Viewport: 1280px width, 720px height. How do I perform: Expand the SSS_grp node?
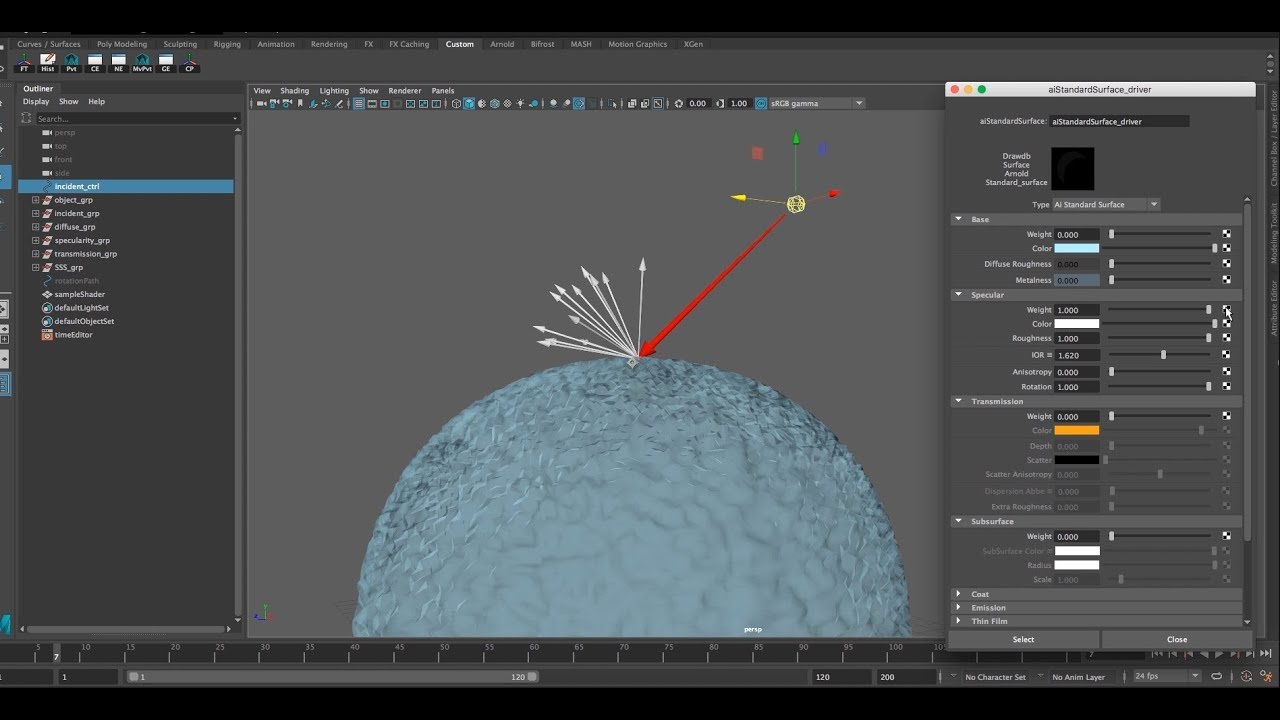35,267
